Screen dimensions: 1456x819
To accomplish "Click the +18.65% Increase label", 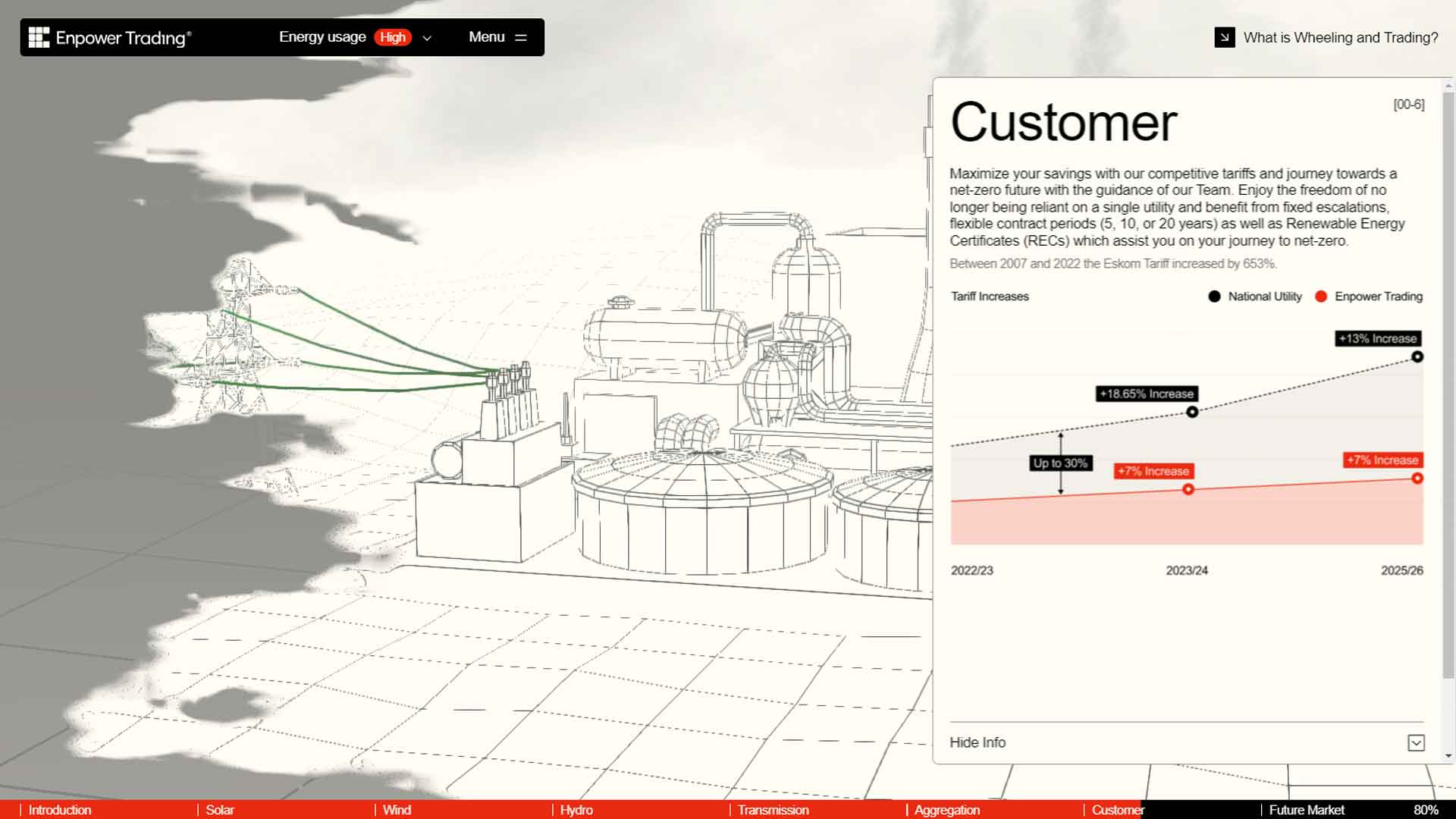I will tap(1147, 394).
